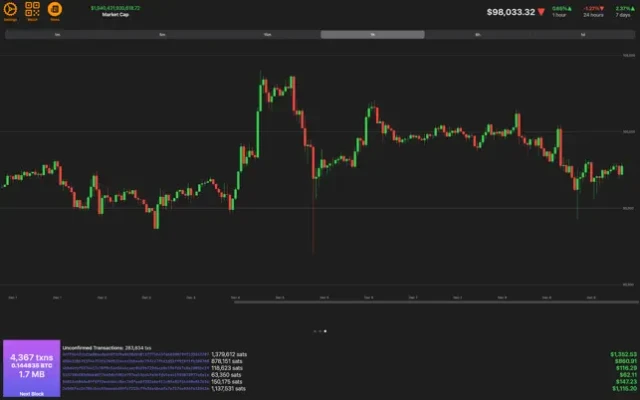
Task: Open the purple Next Block tile
Action: click(x=30, y=368)
